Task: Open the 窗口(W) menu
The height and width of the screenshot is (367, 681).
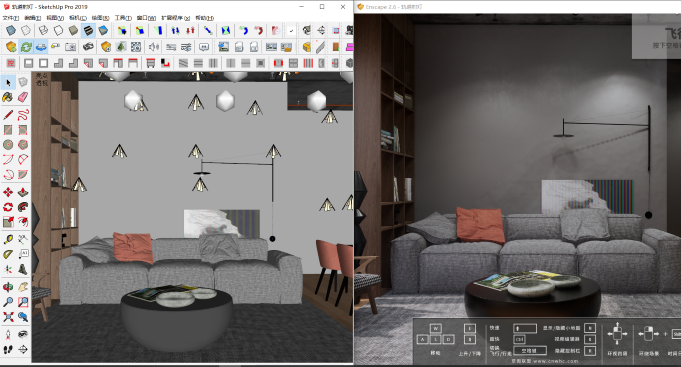Action: point(146,18)
